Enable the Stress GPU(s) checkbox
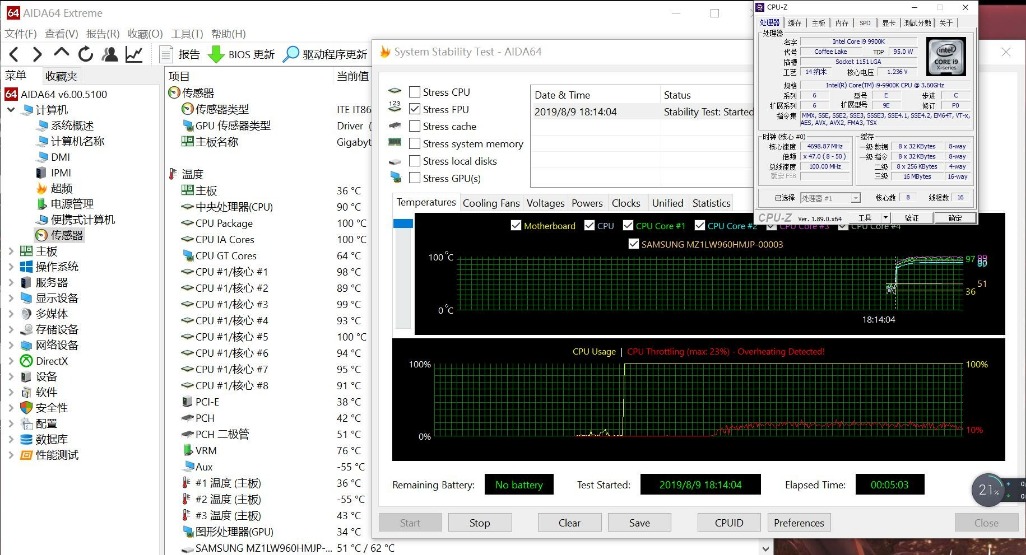Viewport: 1026px width, 555px height. click(x=414, y=177)
